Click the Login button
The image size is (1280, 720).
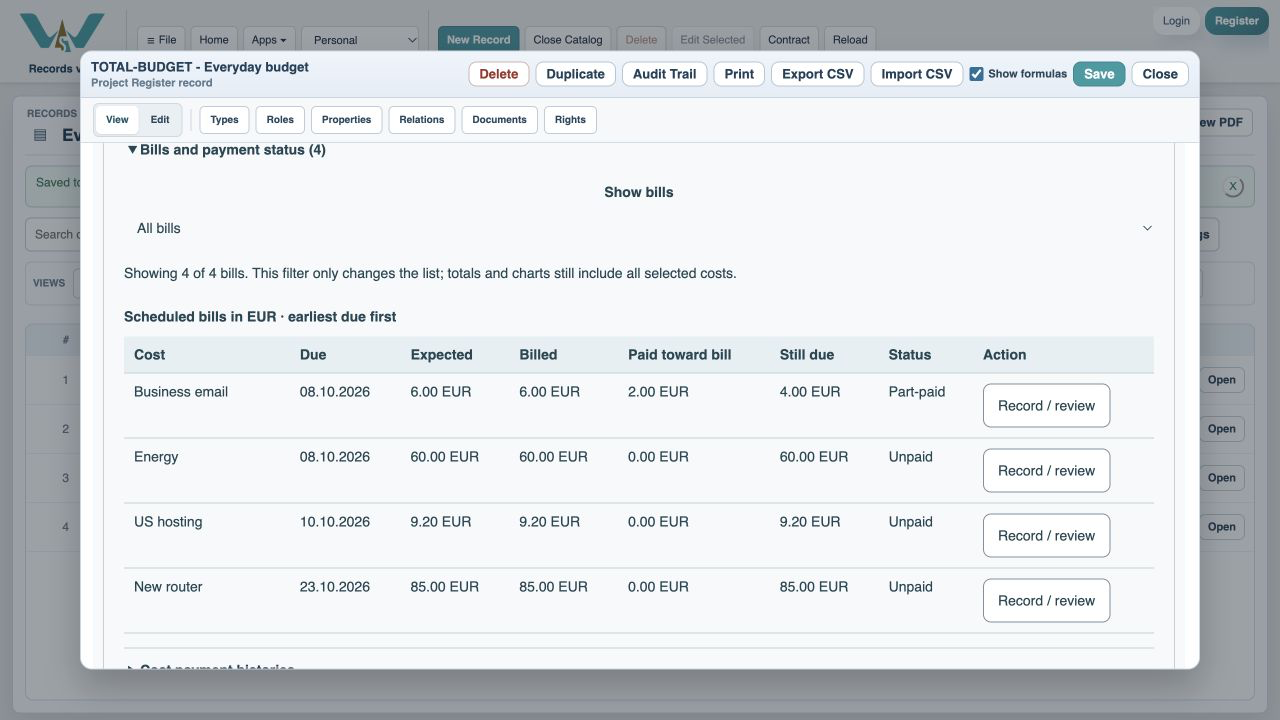1176,21
